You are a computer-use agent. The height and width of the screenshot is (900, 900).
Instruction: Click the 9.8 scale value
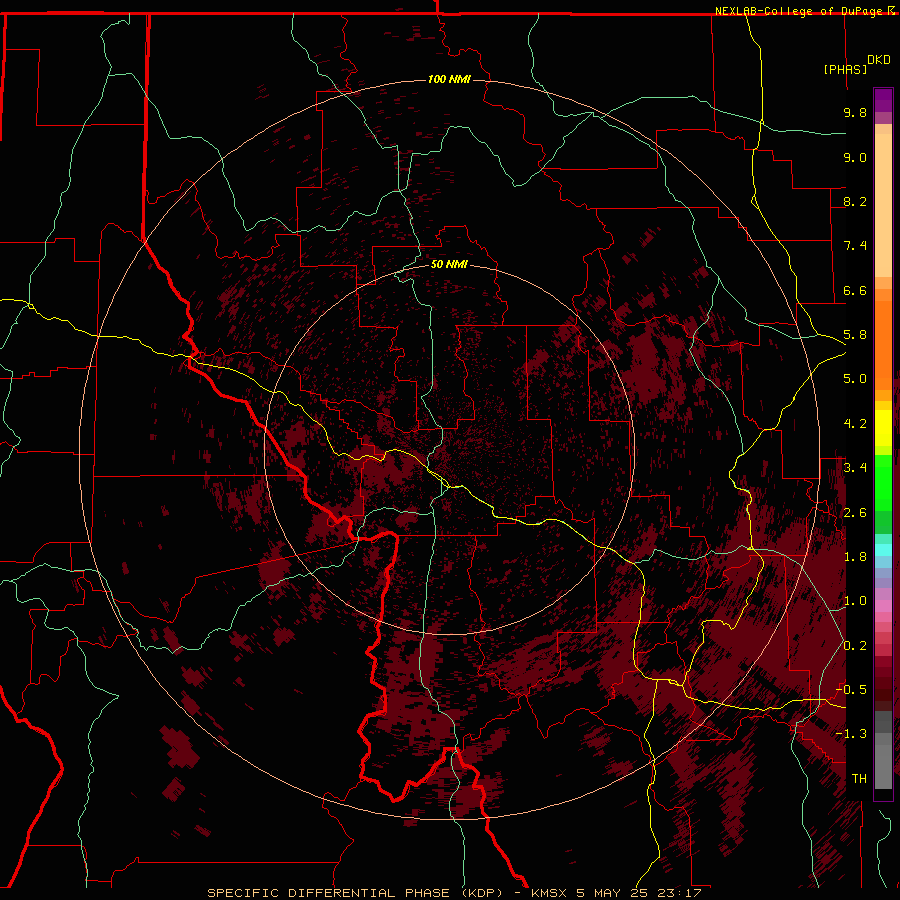tap(855, 112)
